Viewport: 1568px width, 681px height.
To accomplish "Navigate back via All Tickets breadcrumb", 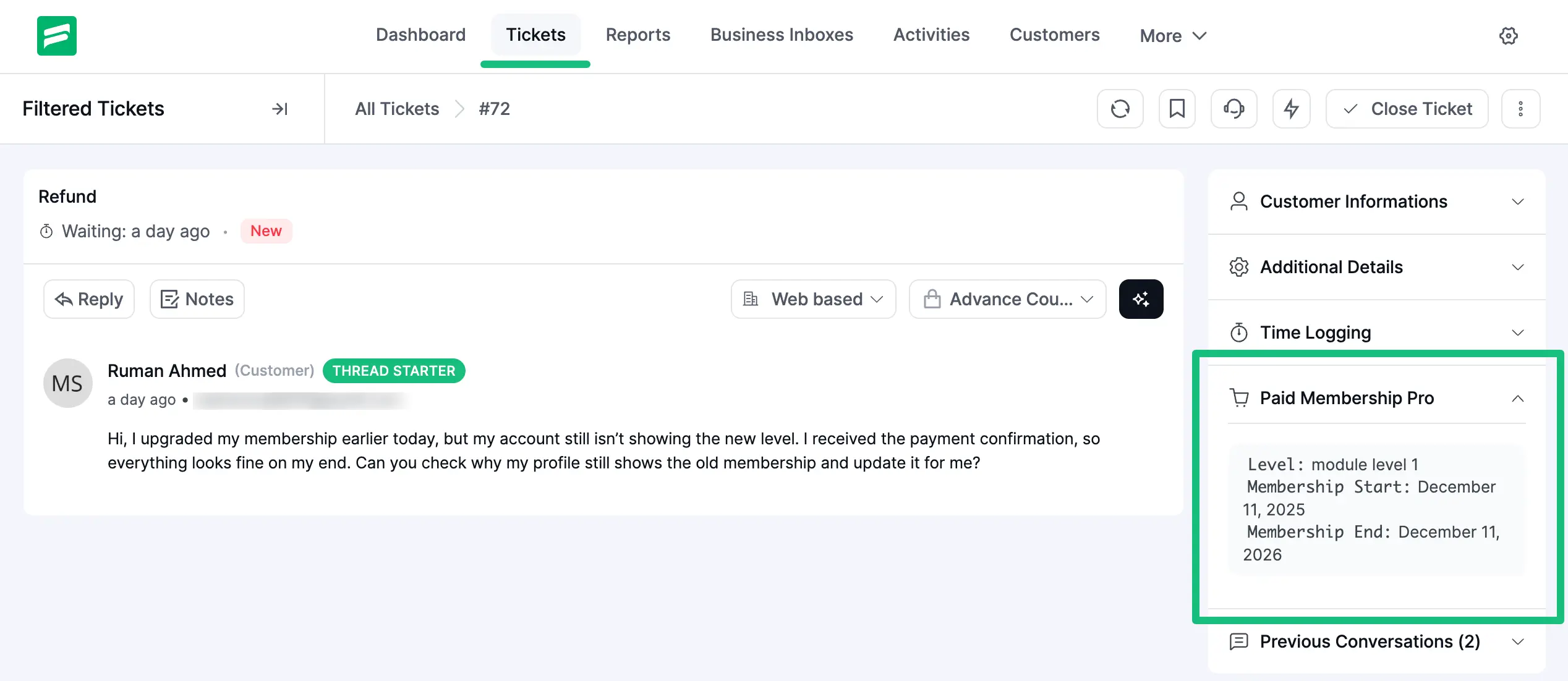I will (396, 109).
